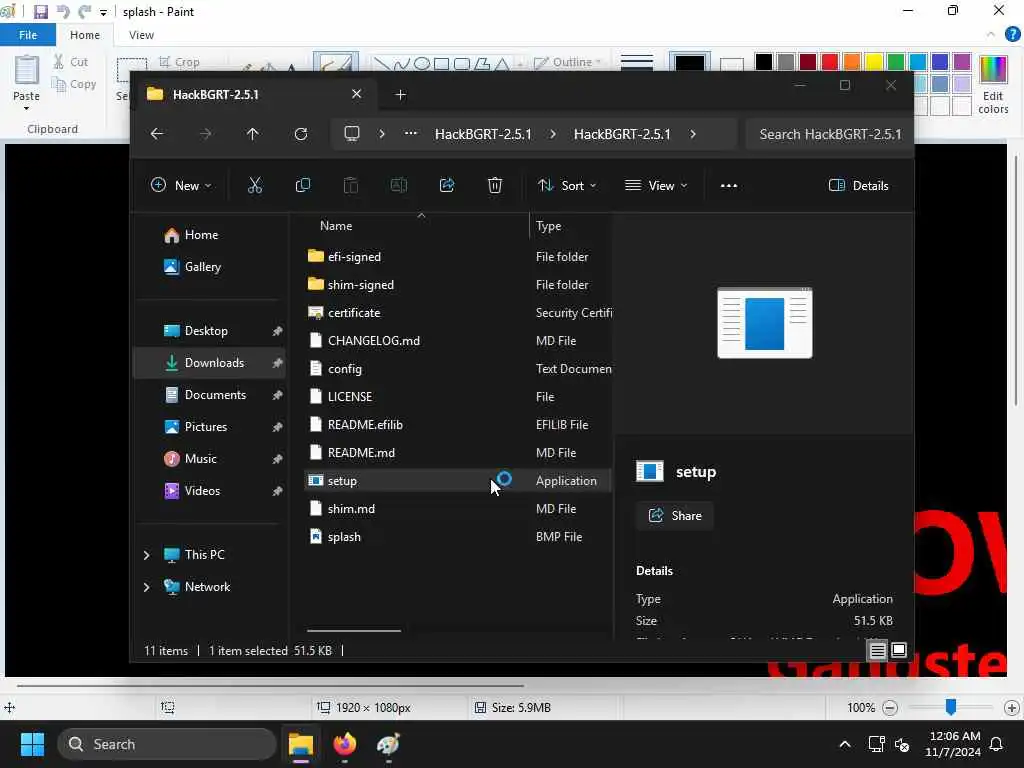Select the yellow color swatch in Paint
Viewport: 1024px width, 768px height.
(874, 62)
